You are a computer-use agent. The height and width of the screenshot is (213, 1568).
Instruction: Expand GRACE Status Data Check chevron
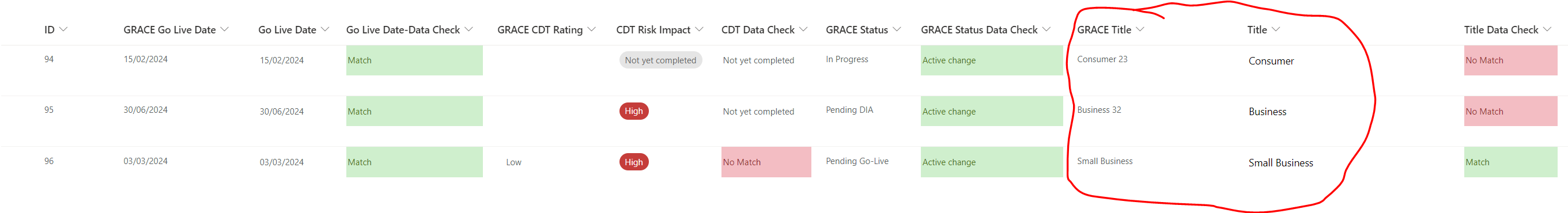(1046, 29)
